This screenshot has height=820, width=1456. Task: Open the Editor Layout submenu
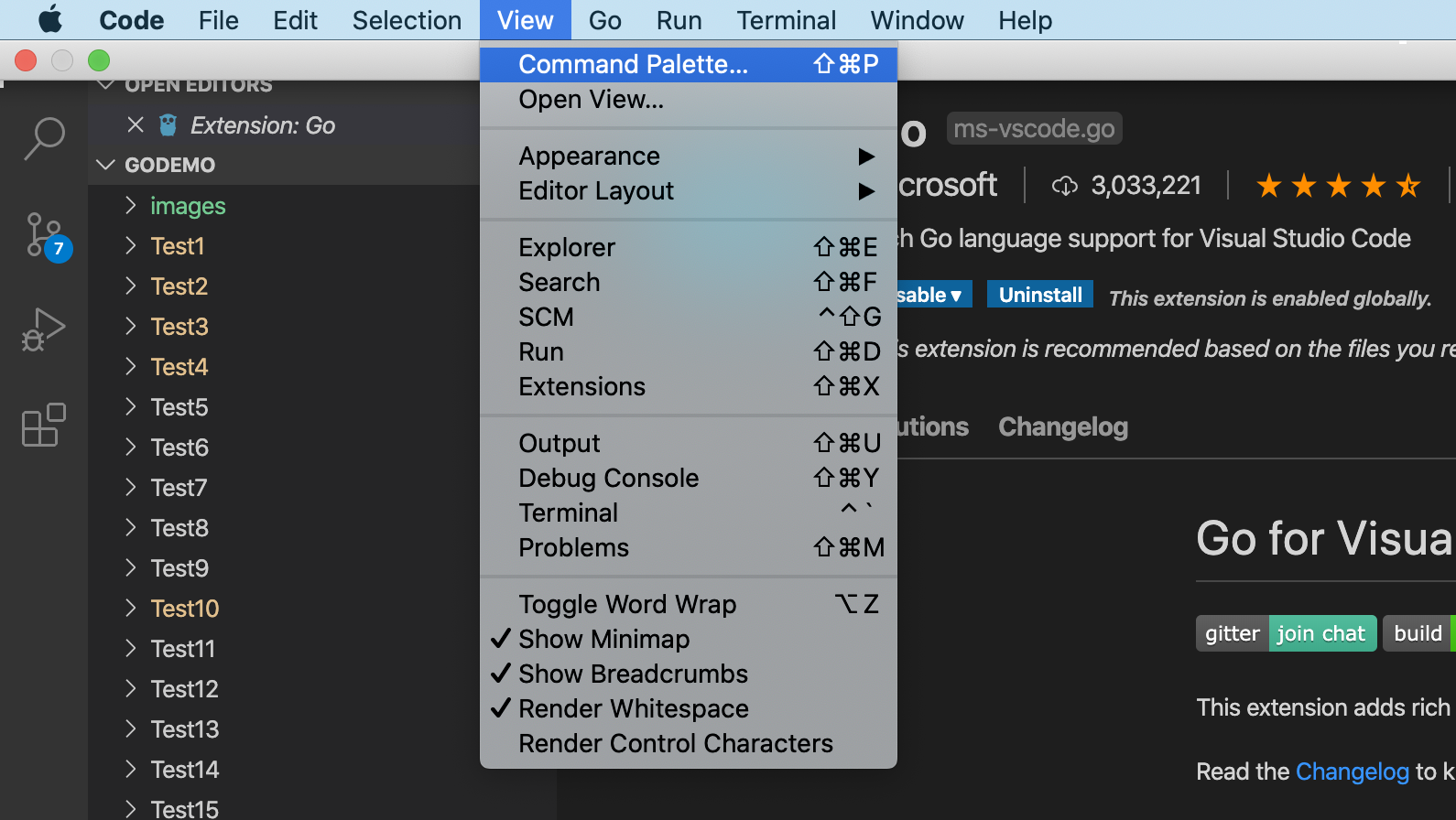[x=689, y=190]
